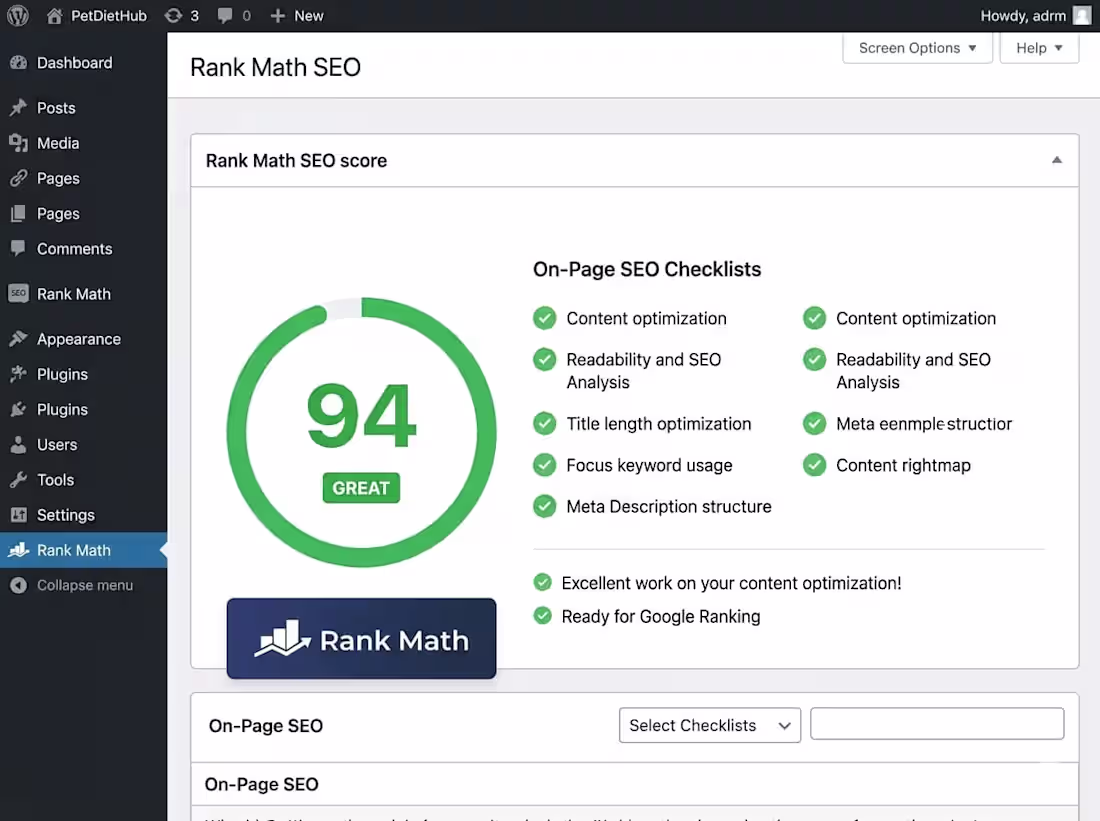Viewport: 1100px width, 821px height.
Task: Open the Appearance paintbrush icon
Action: 19,338
